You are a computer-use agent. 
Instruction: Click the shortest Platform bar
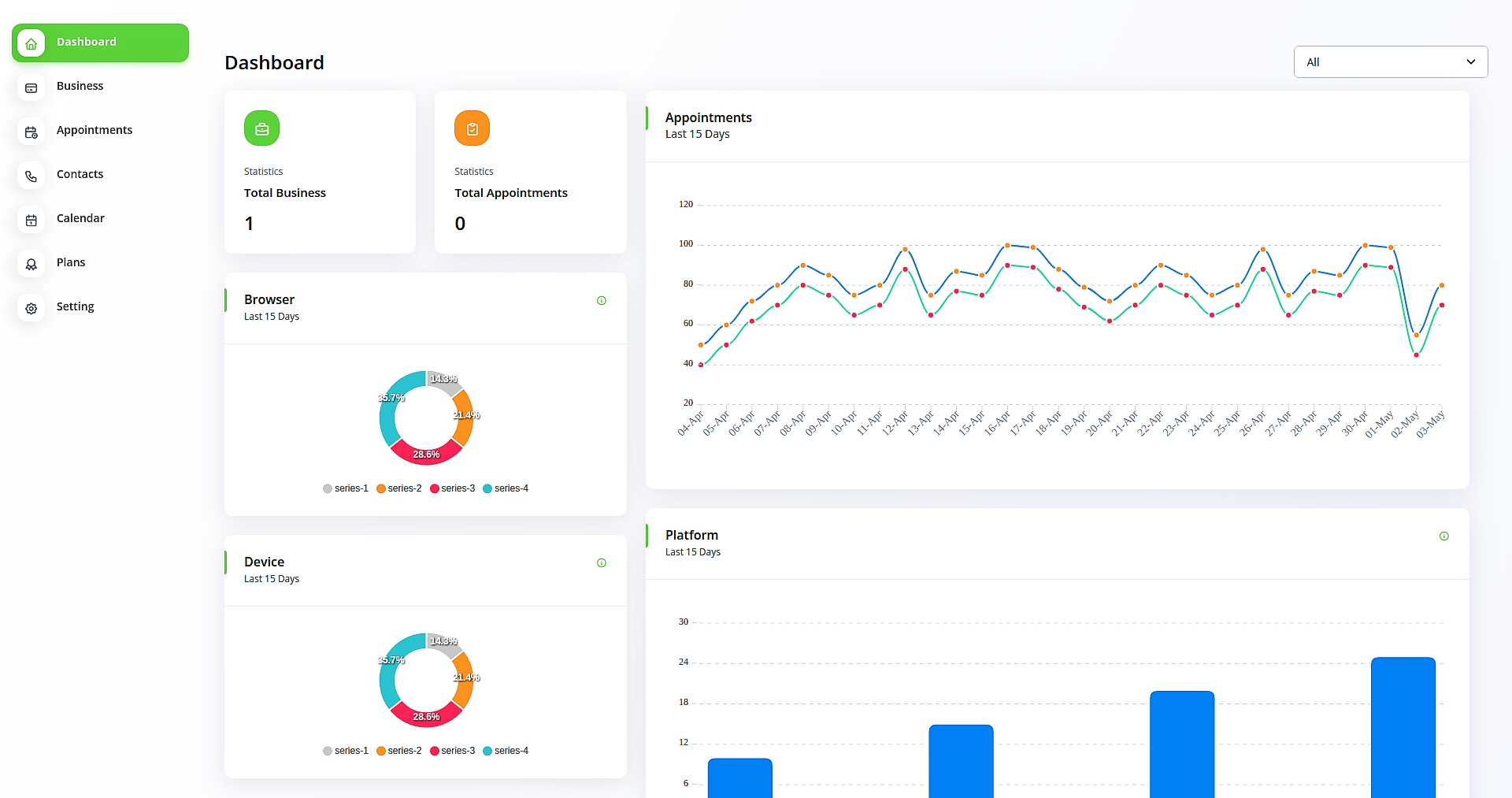click(739, 778)
